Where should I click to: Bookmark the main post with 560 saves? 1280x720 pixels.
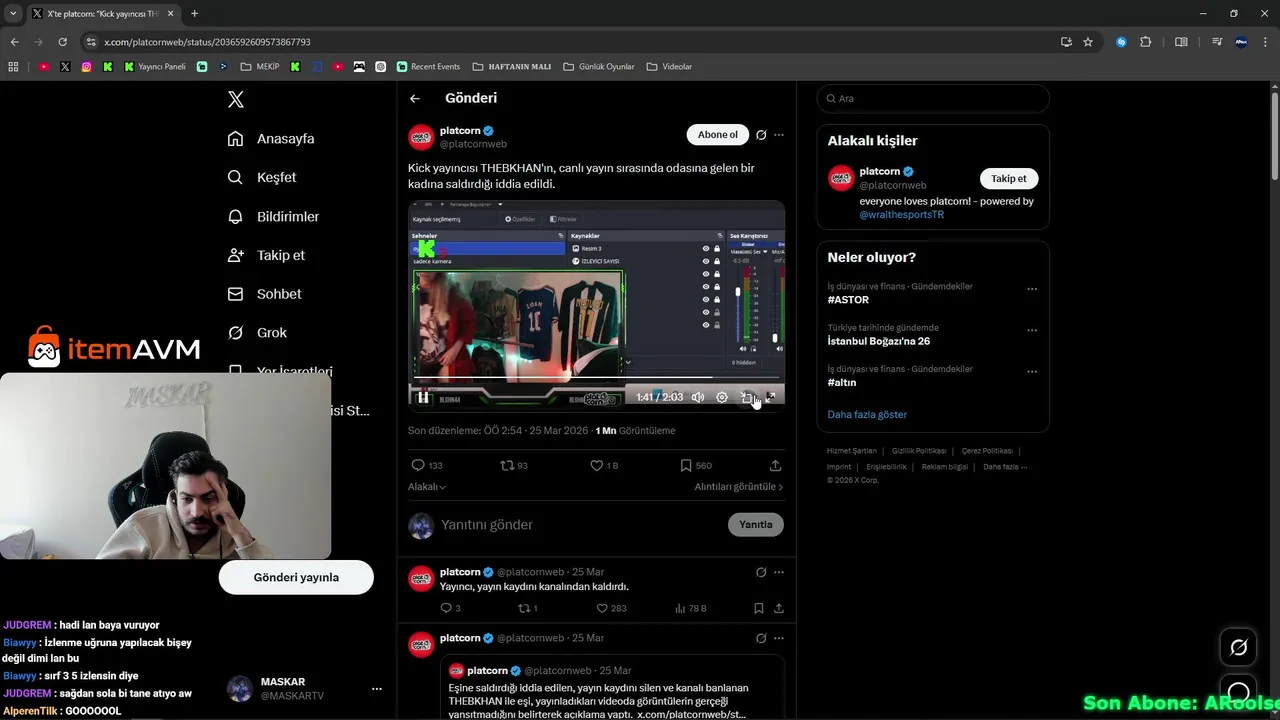pyautogui.click(x=695, y=466)
